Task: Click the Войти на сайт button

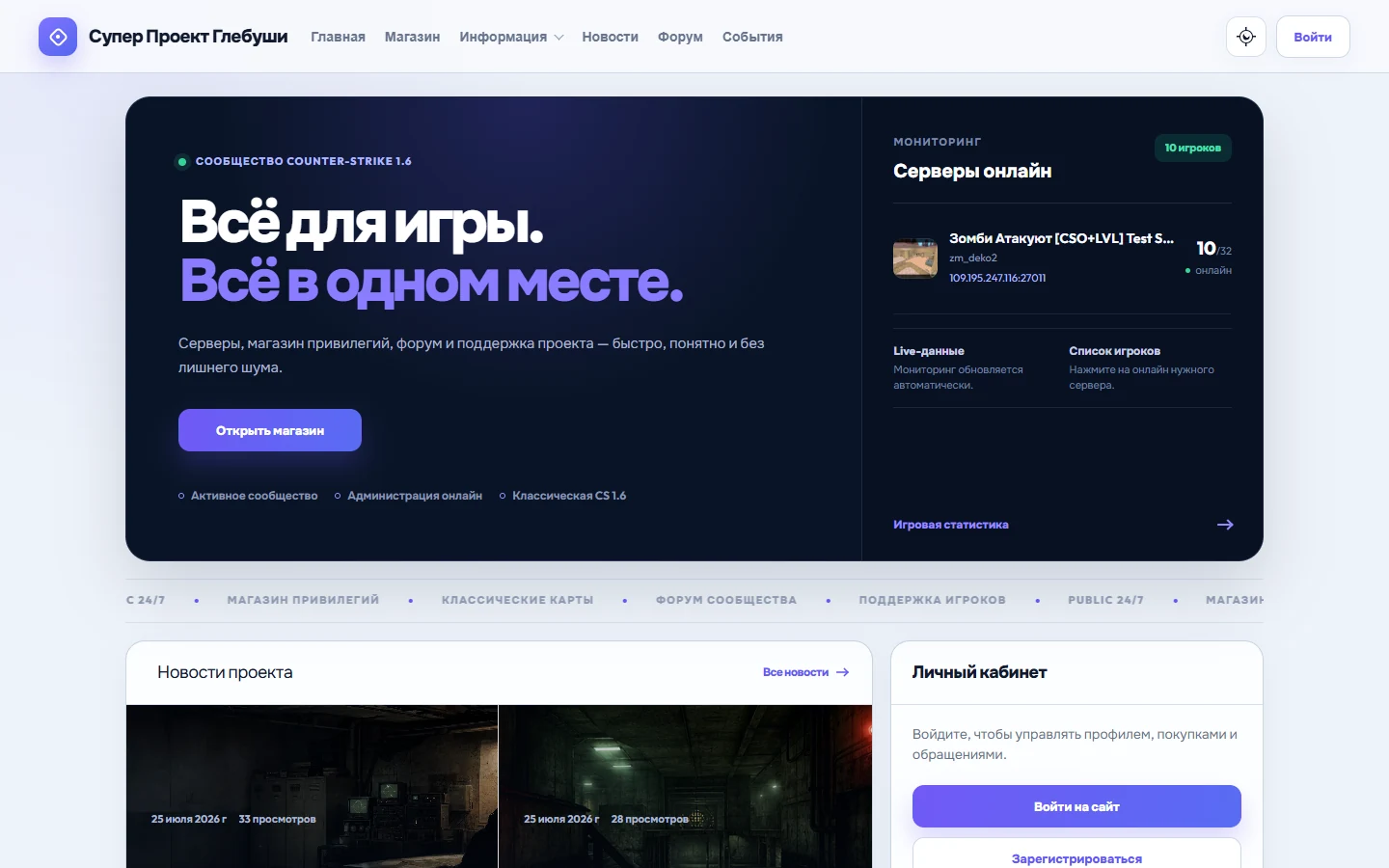Action: [x=1076, y=806]
